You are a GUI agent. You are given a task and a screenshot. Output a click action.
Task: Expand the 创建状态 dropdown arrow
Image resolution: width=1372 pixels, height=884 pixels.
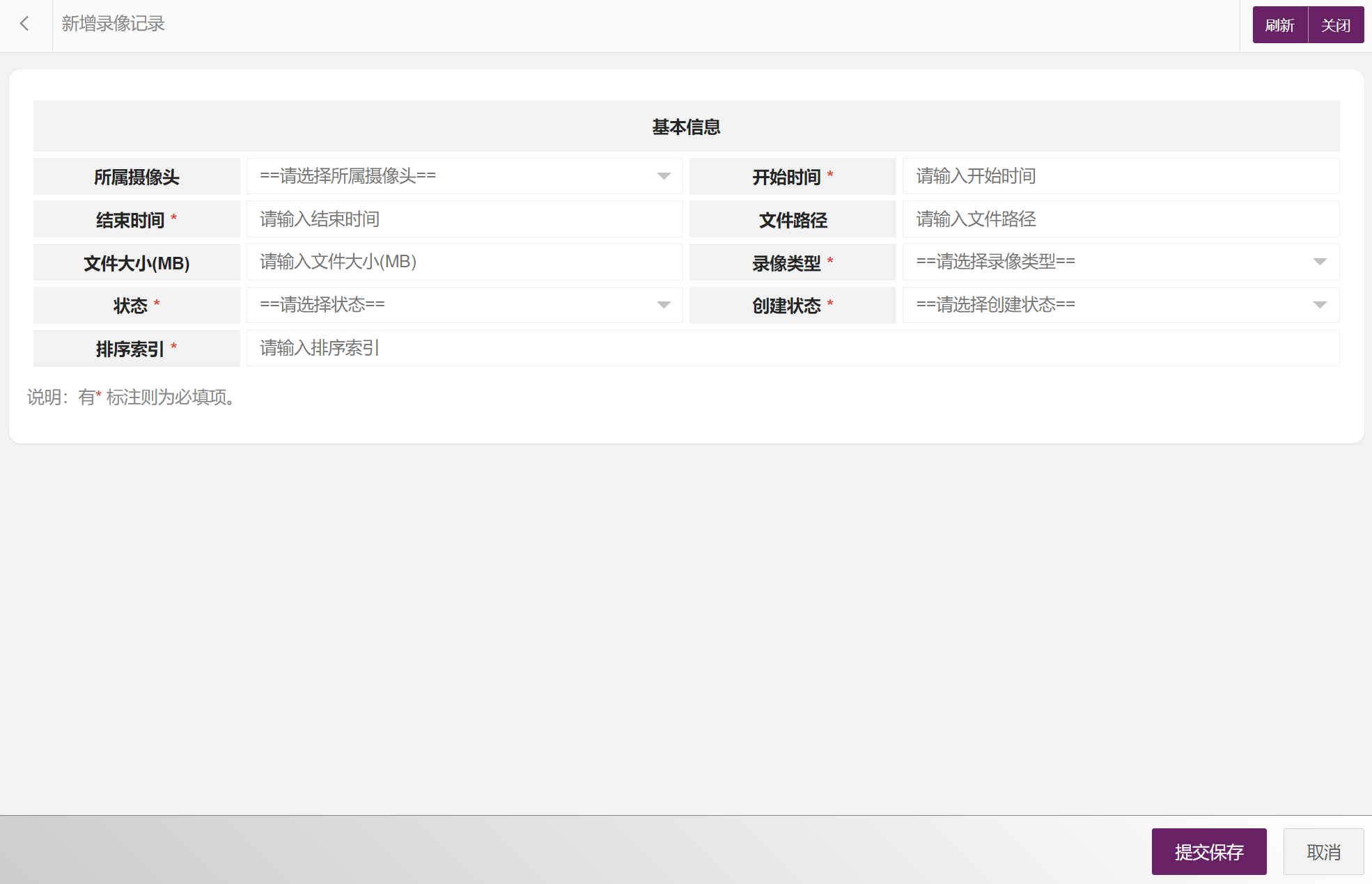(1319, 305)
